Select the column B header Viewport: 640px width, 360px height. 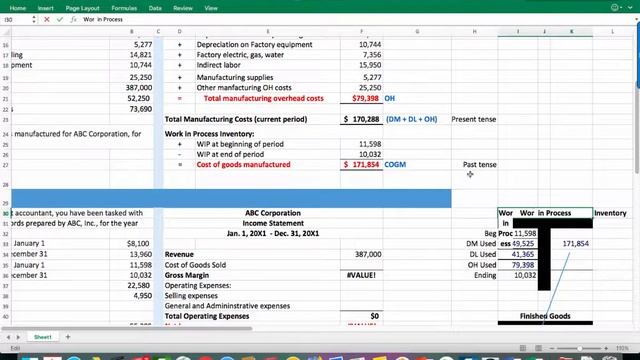pyautogui.click(x=131, y=31)
